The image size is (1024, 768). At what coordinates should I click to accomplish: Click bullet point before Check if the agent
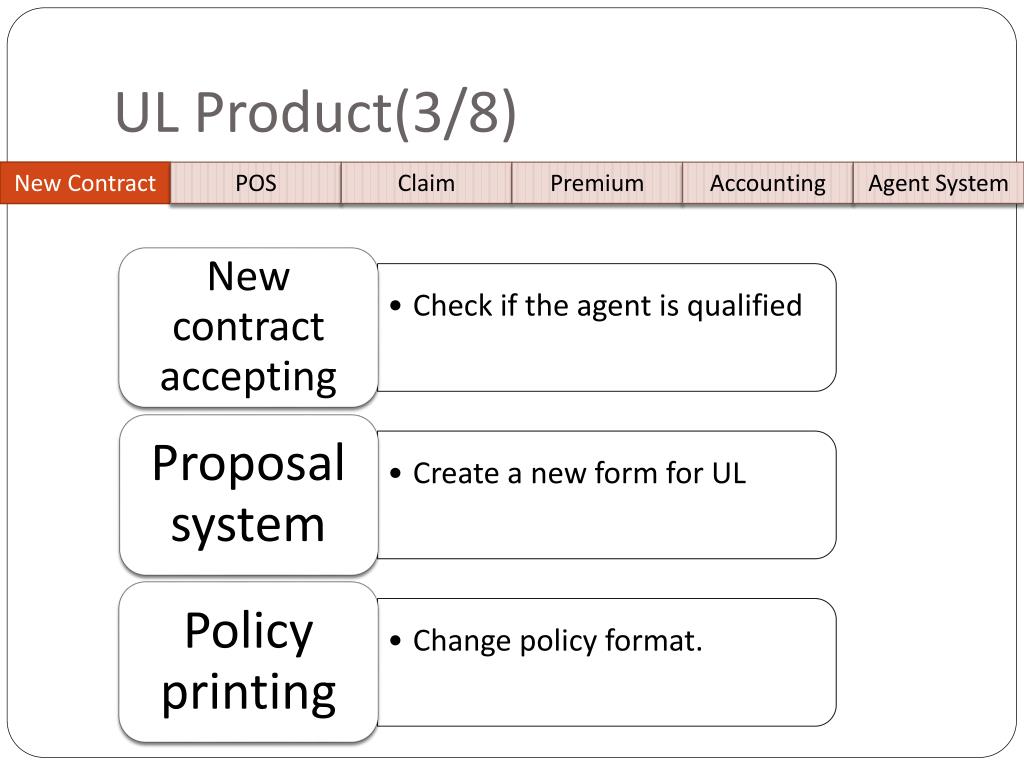(395, 306)
